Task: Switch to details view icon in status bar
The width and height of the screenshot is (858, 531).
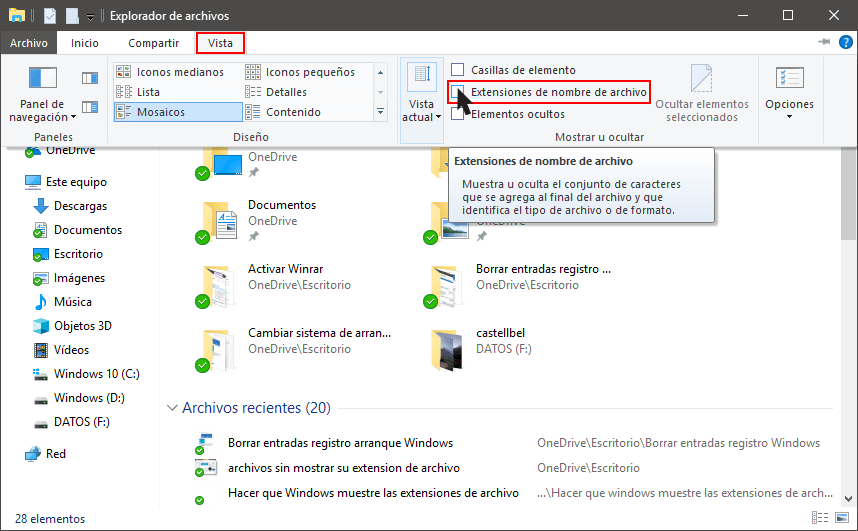Action: coord(820,518)
